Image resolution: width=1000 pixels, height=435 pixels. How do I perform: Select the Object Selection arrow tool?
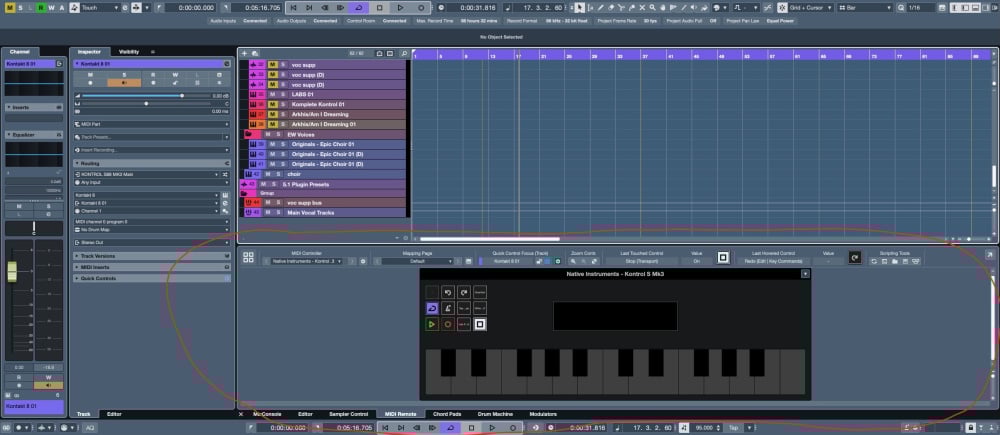[x=579, y=8]
